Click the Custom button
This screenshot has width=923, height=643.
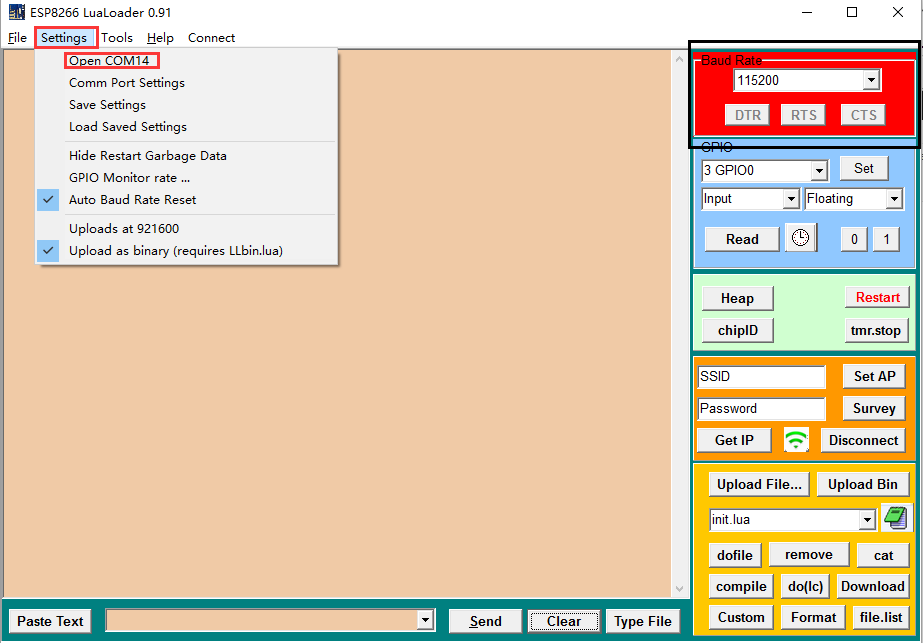pyautogui.click(x=741, y=618)
